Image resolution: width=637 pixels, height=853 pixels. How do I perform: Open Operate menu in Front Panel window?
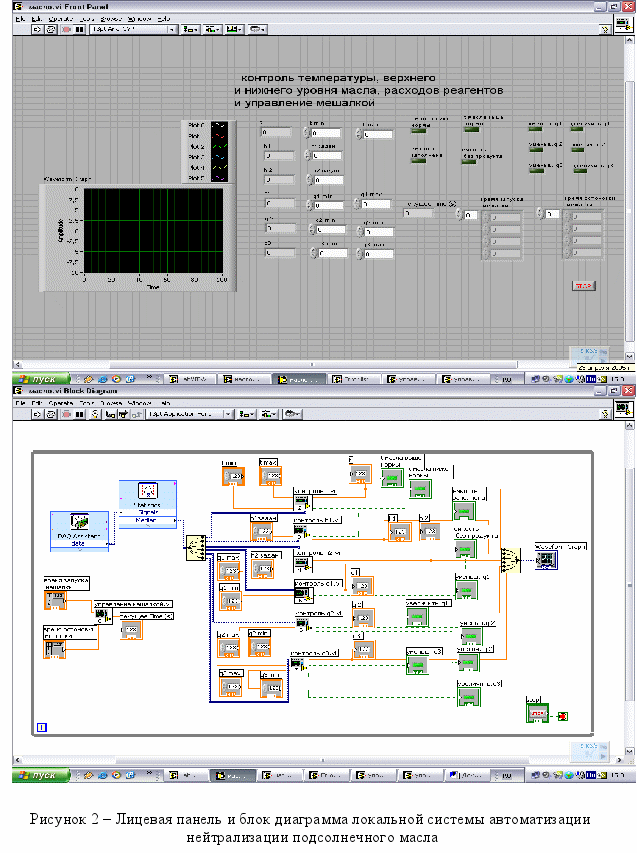[61, 18]
